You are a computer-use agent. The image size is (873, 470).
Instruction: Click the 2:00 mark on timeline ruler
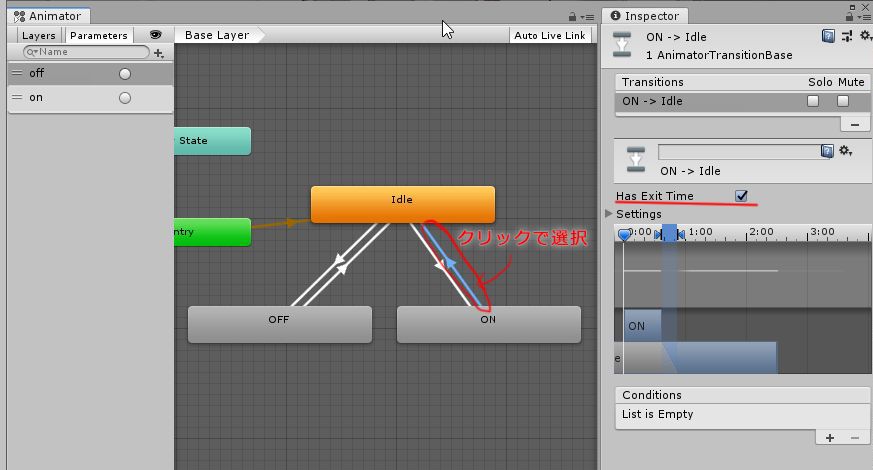pos(761,232)
